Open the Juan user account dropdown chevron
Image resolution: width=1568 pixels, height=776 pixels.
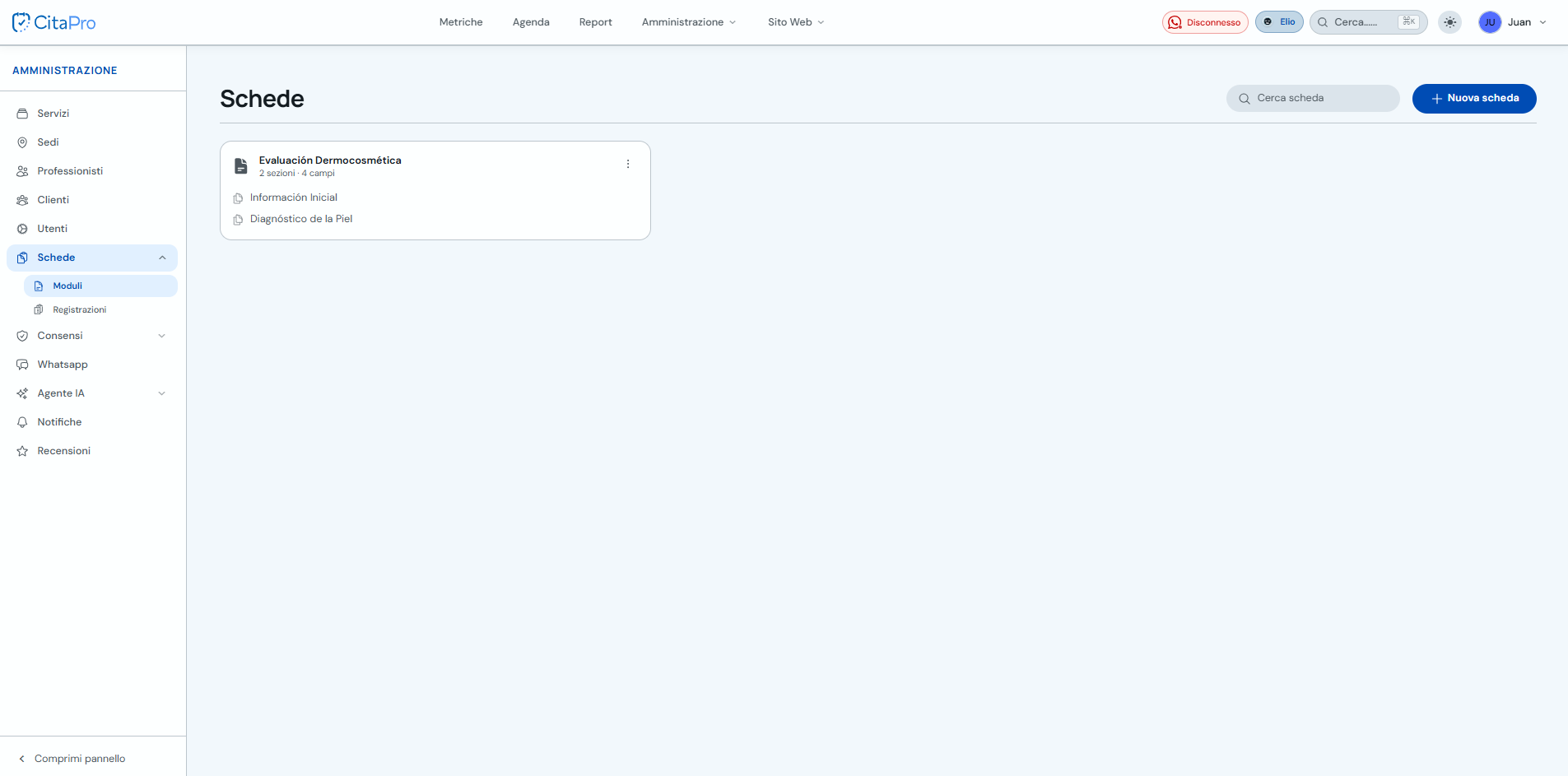pos(1542,22)
